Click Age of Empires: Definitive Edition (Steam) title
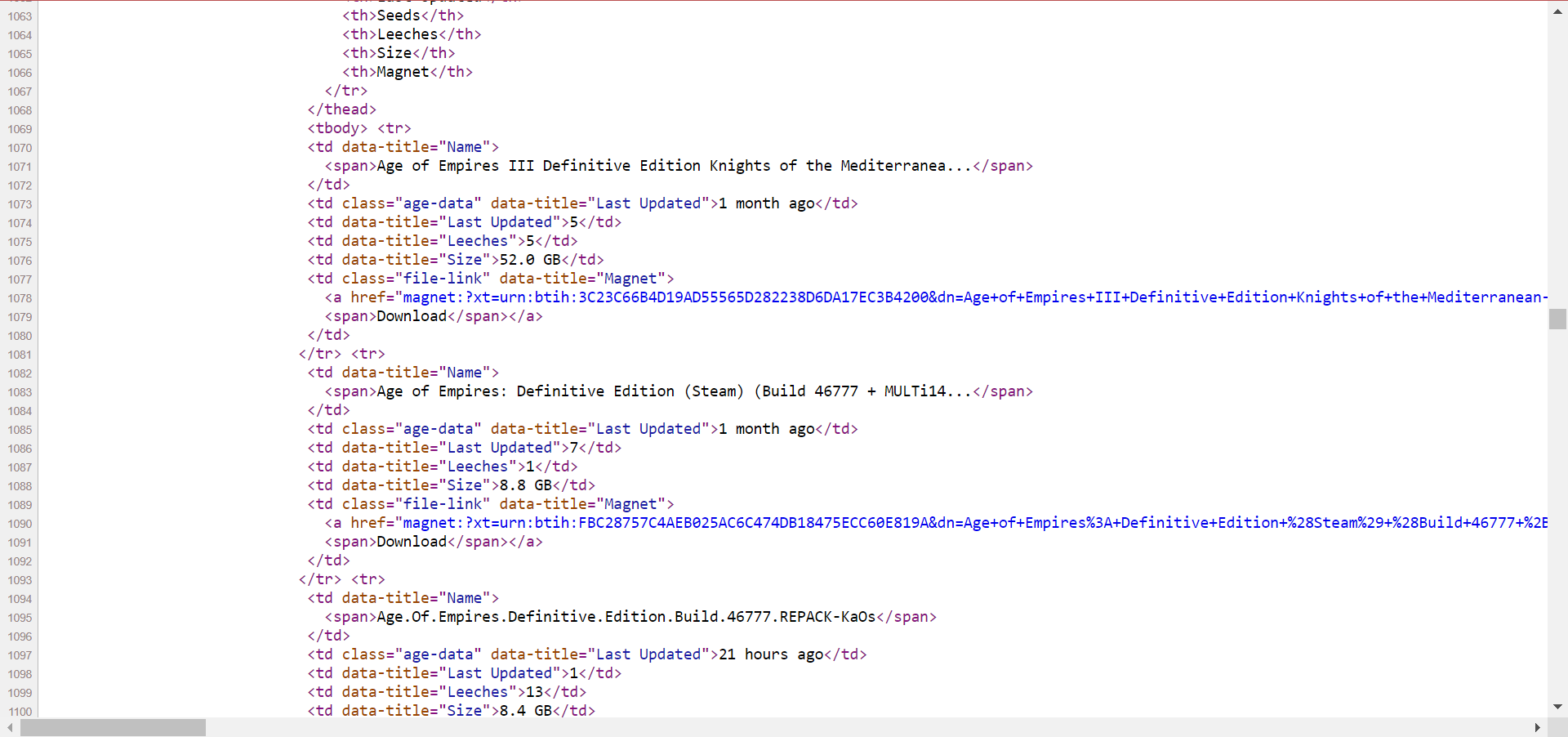 click(x=675, y=391)
